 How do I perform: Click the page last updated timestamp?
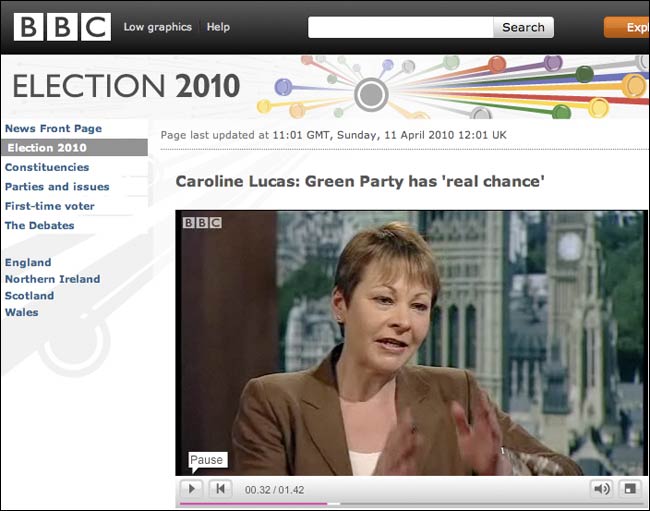(334, 135)
